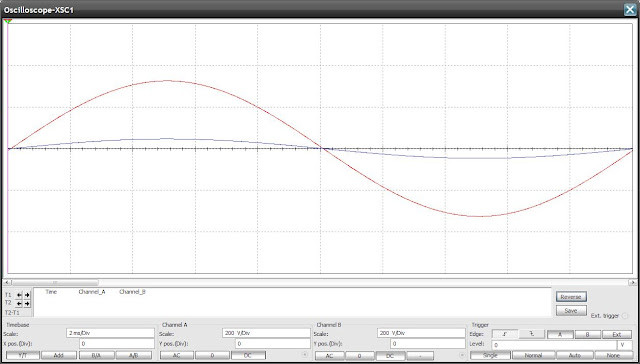Switch timebase display to A/B mode
The height and width of the screenshot is (364, 640).
[133, 355]
